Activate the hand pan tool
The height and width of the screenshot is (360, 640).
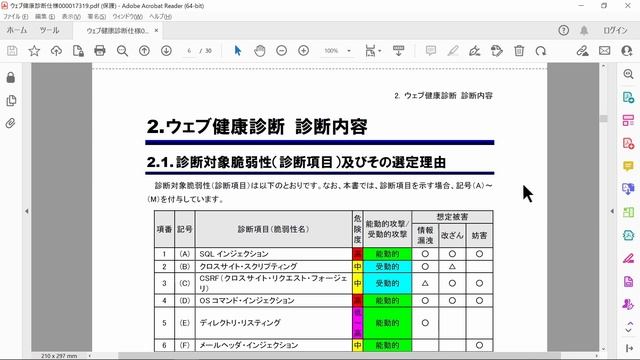pyautogui.click(x=260, y=51)
